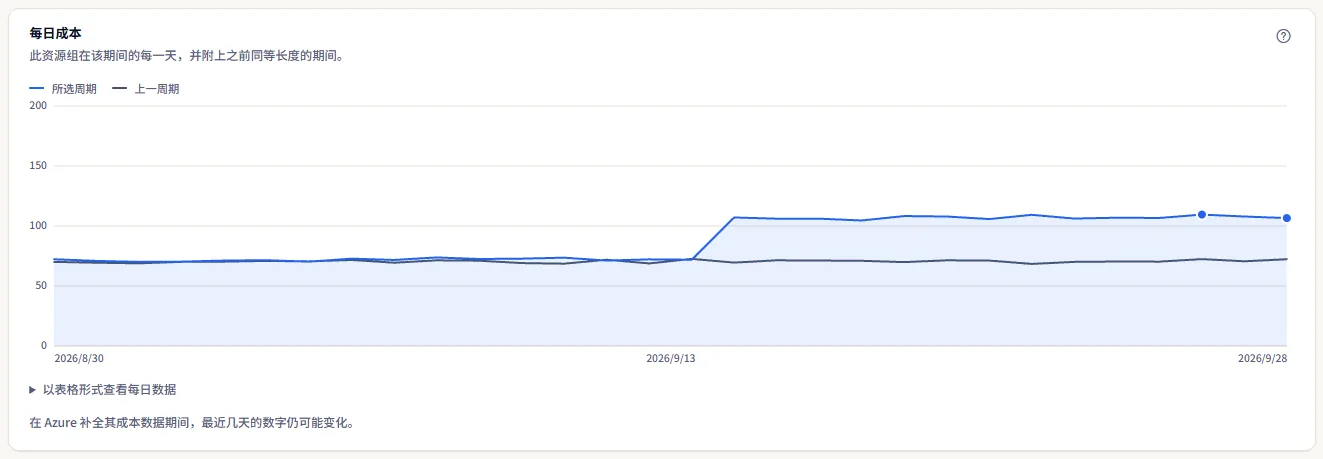Select the last data point dot at 2026/9/28

[1287, 218]
